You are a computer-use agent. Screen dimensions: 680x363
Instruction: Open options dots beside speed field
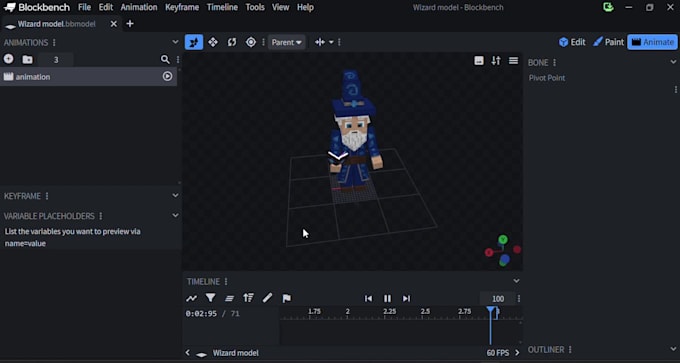(519, 298)
